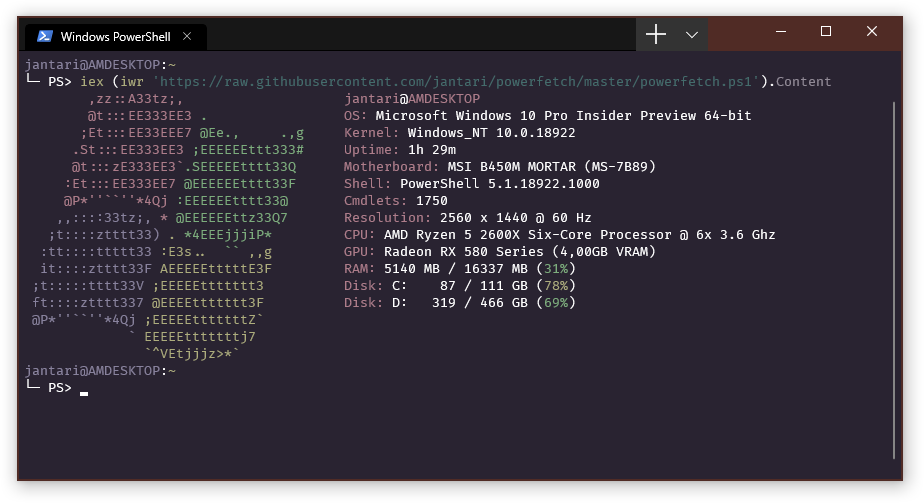Click the RAM percentage '31%'
This screenshot has width=924, height=503.
tap(556, 269)
